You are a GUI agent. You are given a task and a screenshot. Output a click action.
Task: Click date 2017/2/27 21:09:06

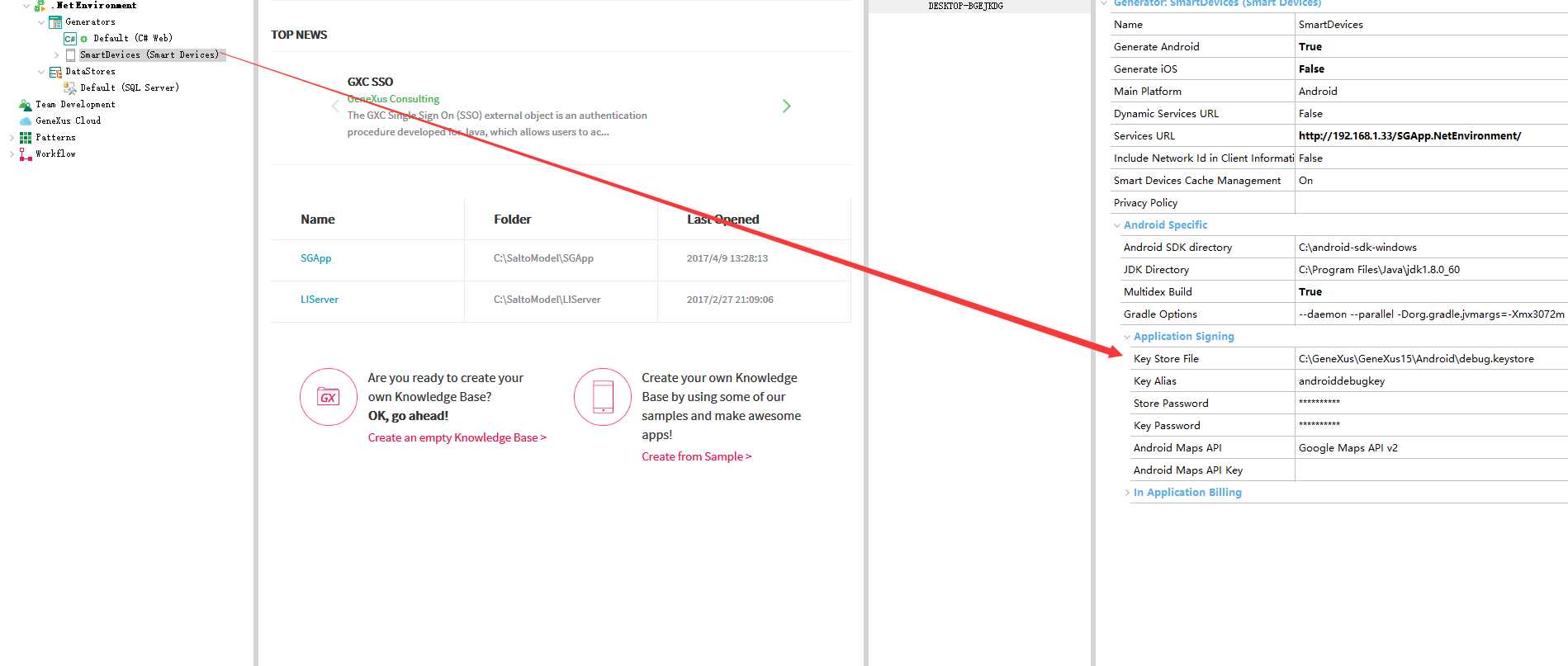coord(730,300)
